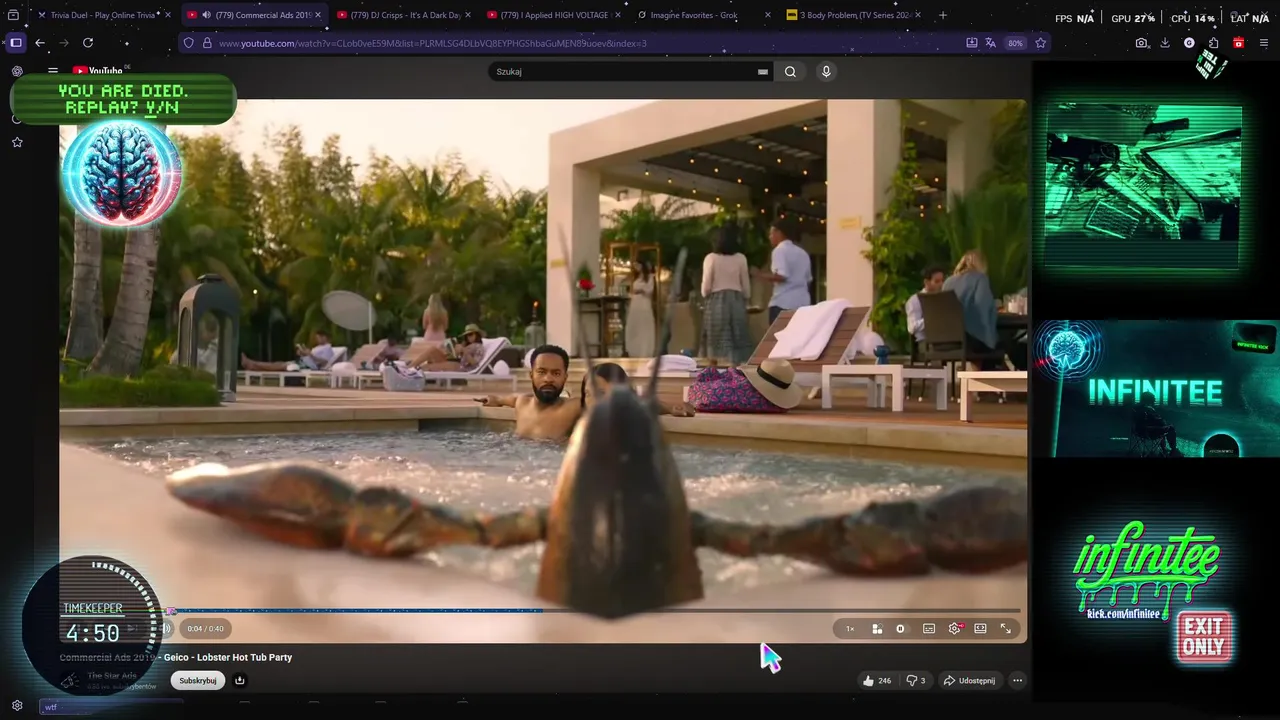Click the sidebar star favorites icon
This screenshot has height=720, width=1280.
[17, 142]
